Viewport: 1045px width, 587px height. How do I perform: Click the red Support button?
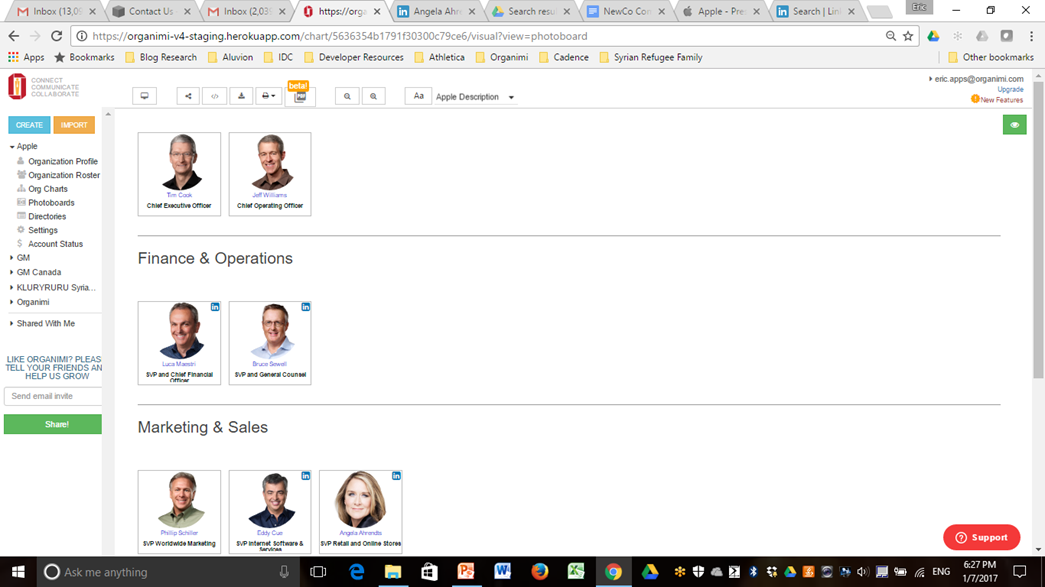point(981,538)
